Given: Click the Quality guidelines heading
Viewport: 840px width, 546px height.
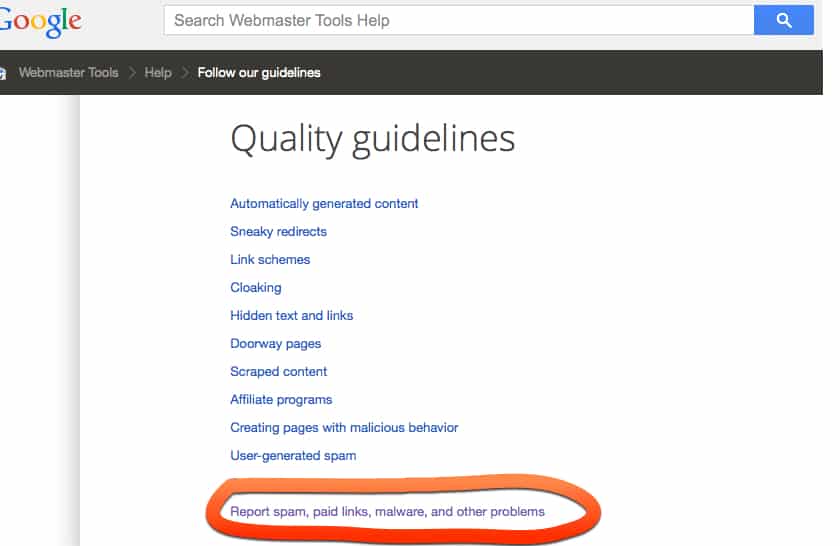Looking at the screenshot, I should tap(372, 139).
